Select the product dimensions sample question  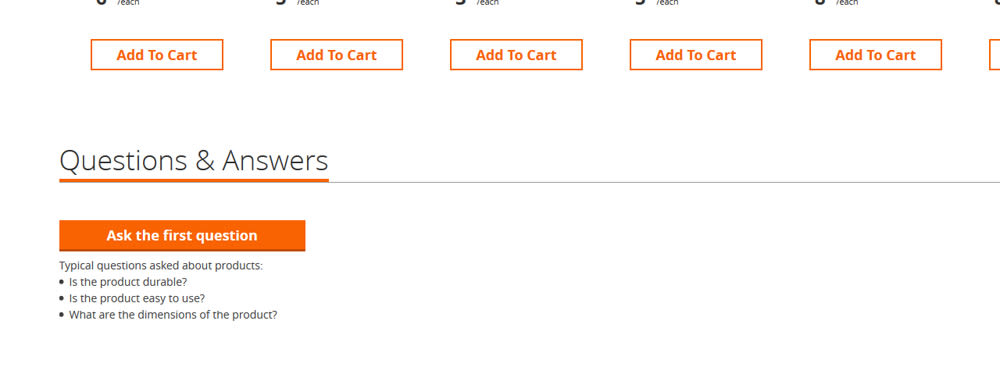(x=173, y=315)
